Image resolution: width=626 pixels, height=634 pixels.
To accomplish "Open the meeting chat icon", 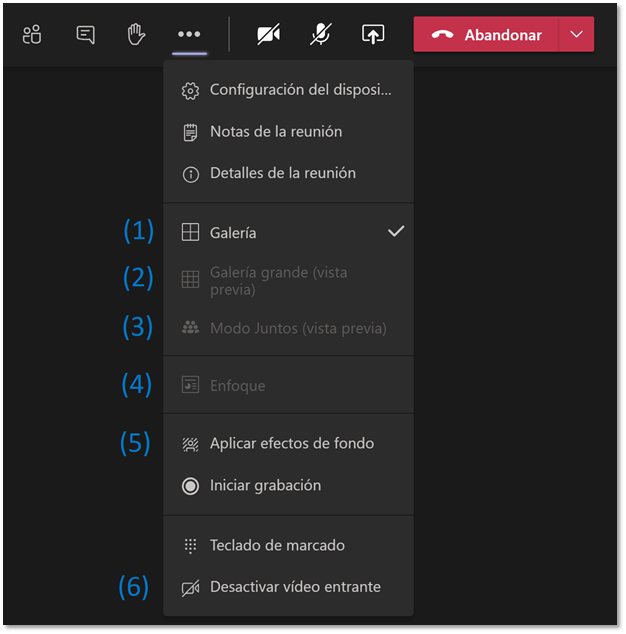I will pyautogui.click(x=85, y=34).
